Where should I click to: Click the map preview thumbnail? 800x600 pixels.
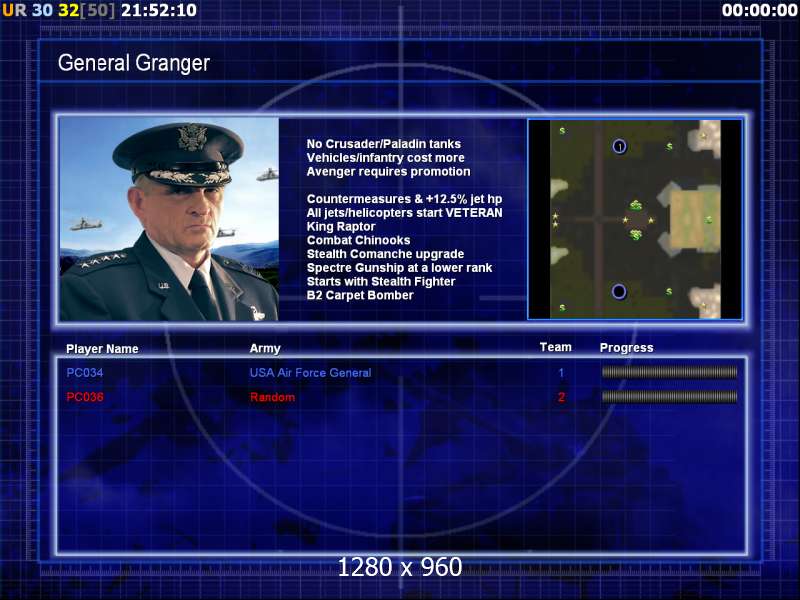tap(635, 219)
